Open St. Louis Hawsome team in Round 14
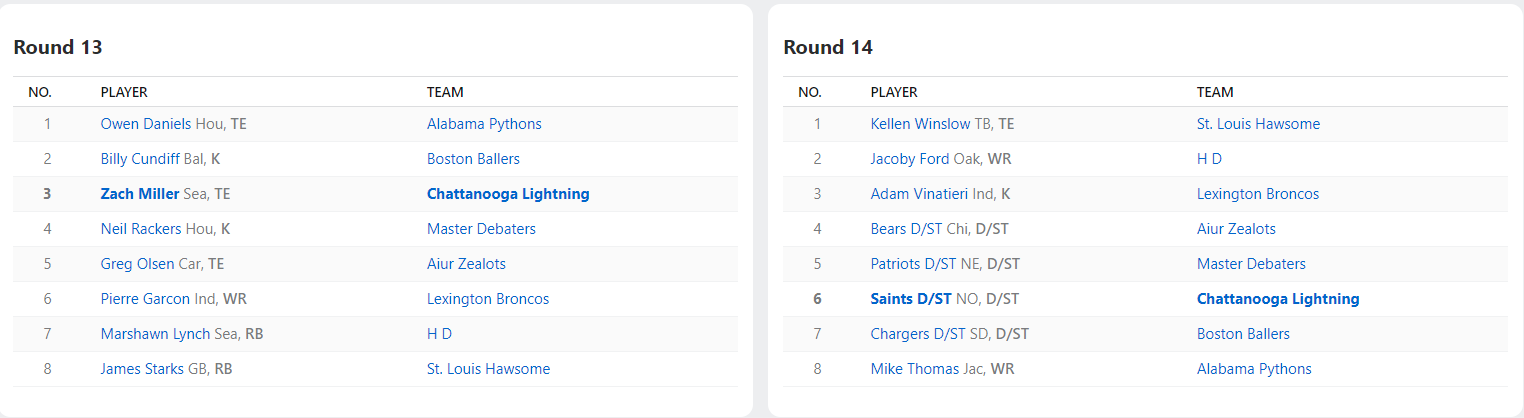 1258,124
